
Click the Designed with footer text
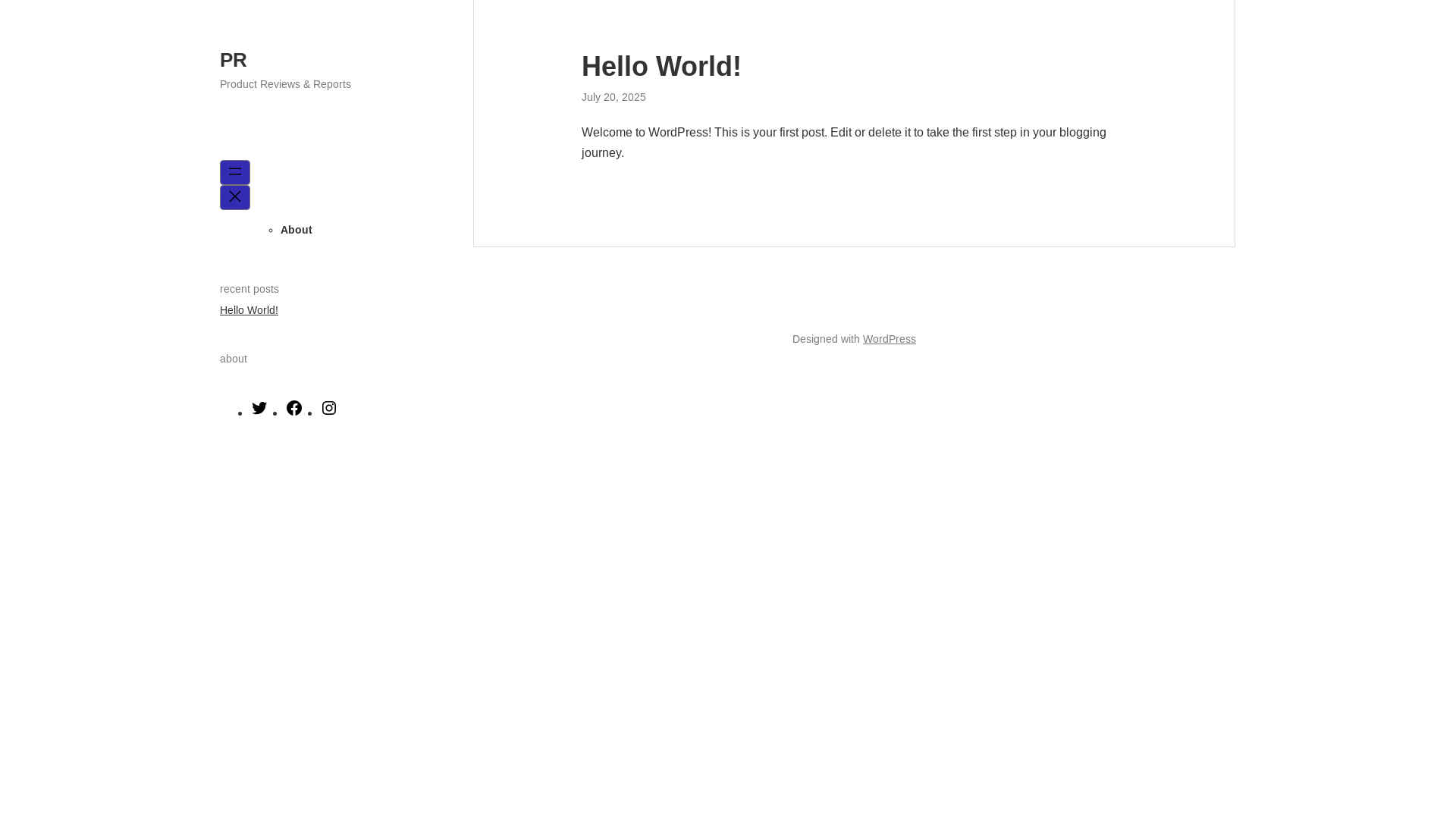826,339
